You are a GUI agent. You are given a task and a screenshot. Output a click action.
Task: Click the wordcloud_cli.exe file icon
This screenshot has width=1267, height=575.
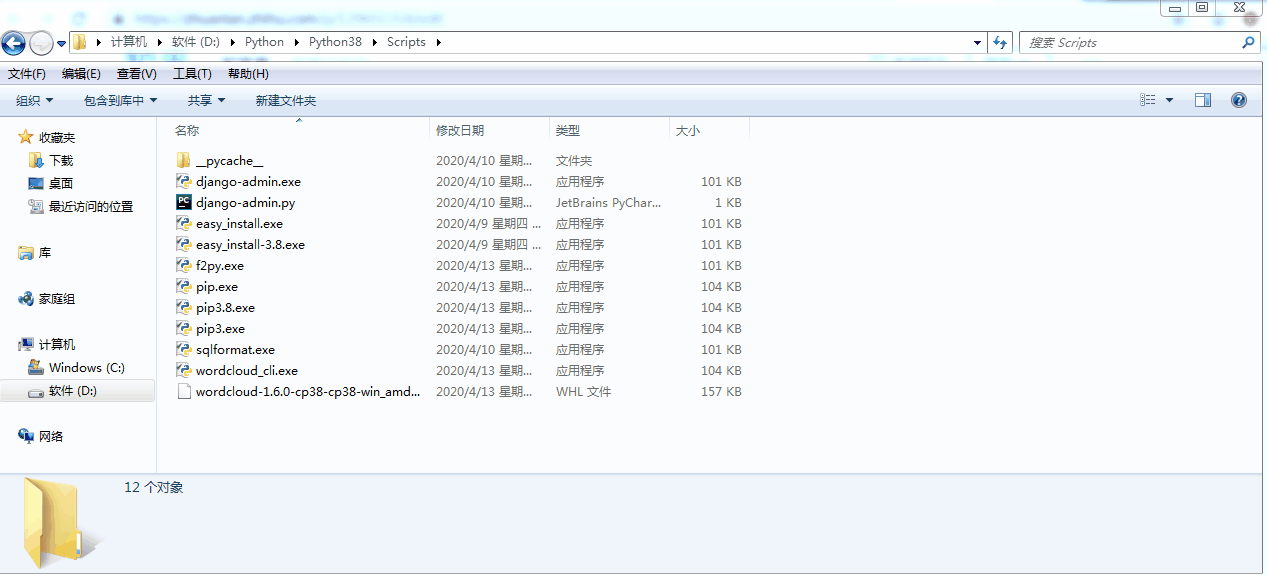coord(184,371)
